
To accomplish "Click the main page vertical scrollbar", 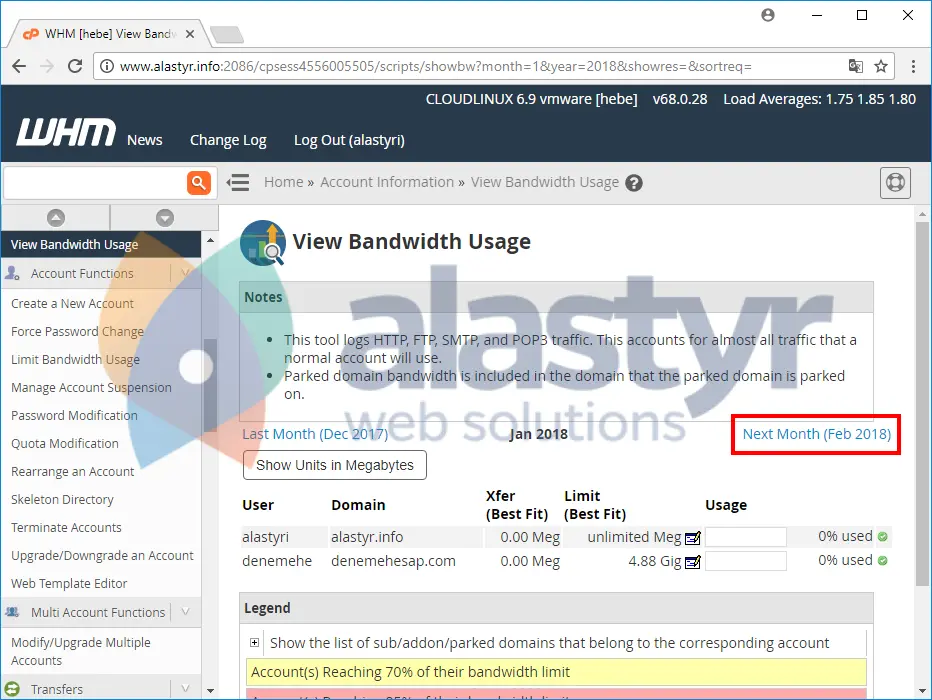I will [x=922, y=404].
